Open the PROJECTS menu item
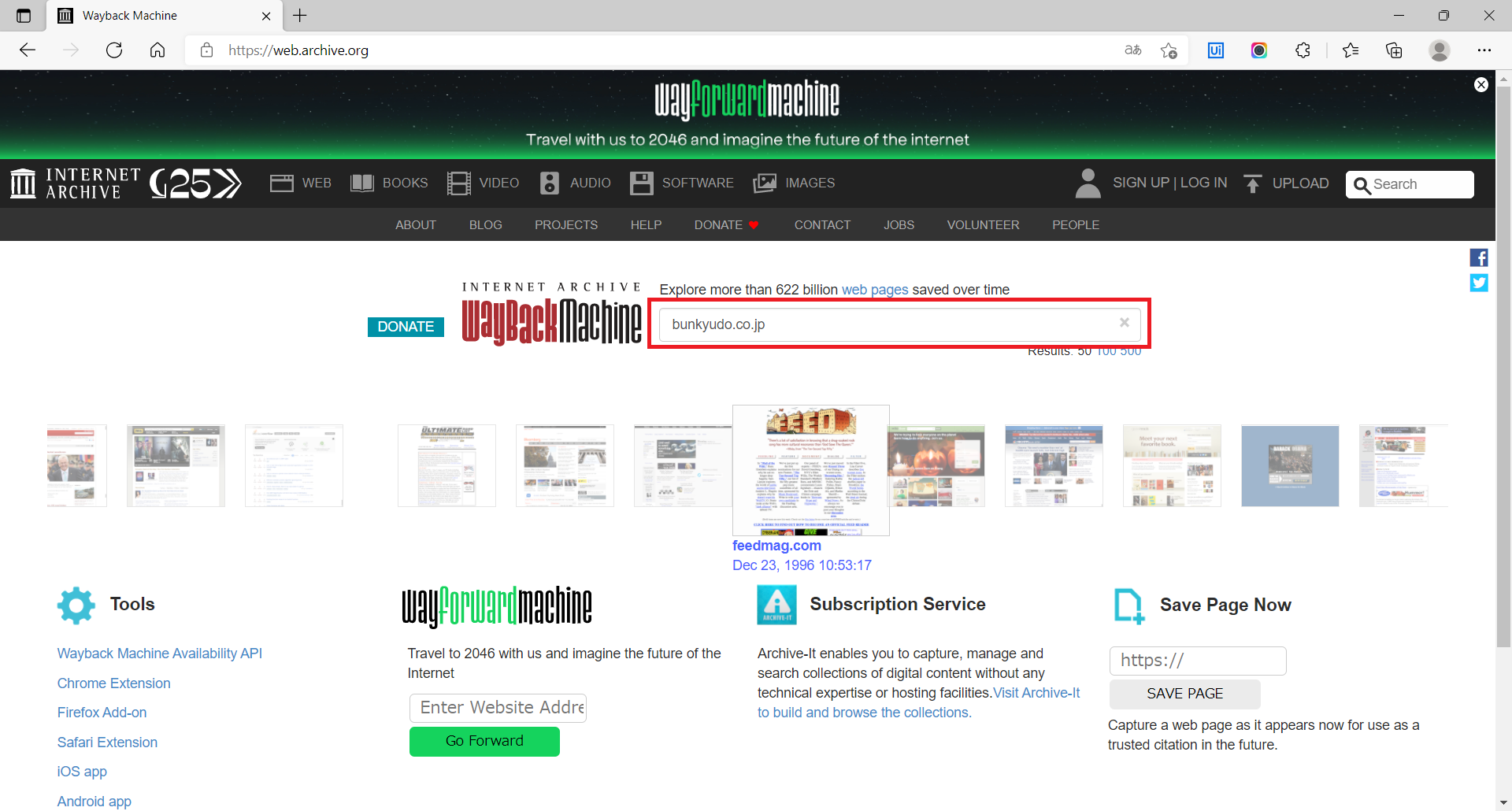This screenshot has height=811, width=1512. tap(565, 225)
